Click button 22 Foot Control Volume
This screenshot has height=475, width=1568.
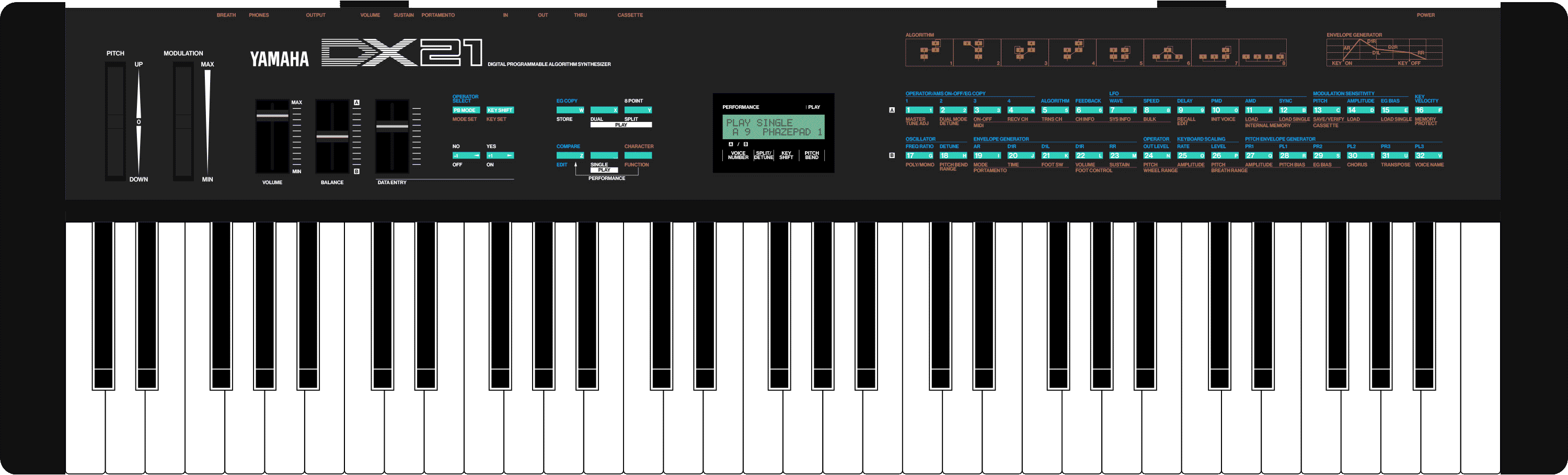pos(1089,156)
